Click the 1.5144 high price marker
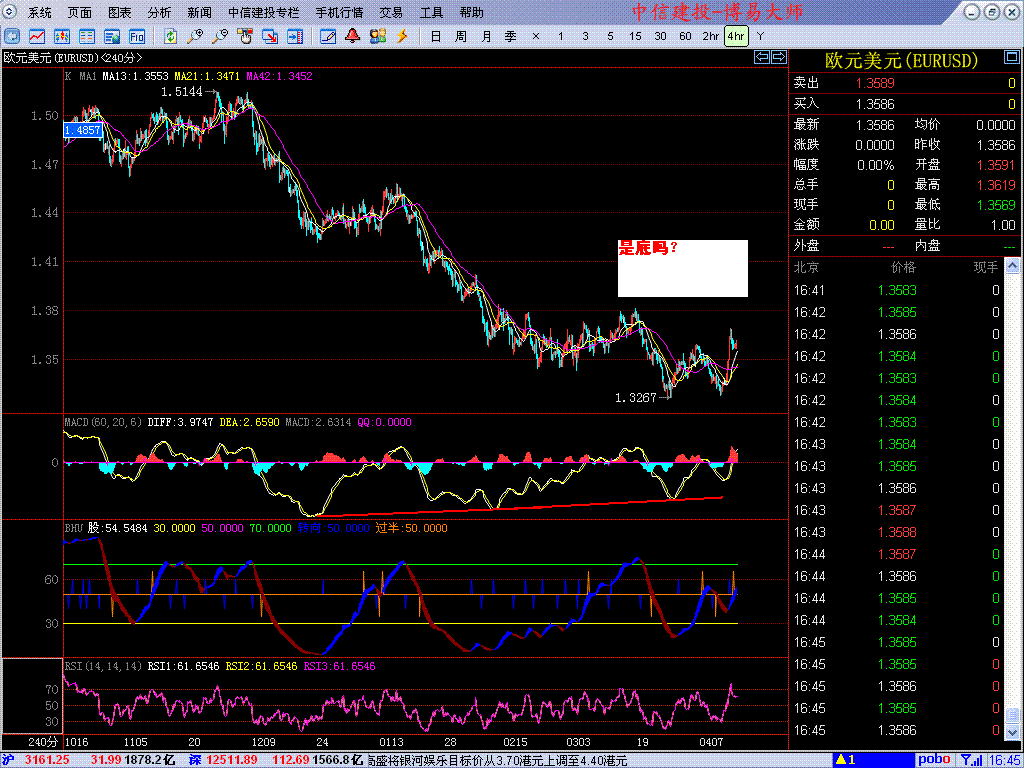 [182, 92]
